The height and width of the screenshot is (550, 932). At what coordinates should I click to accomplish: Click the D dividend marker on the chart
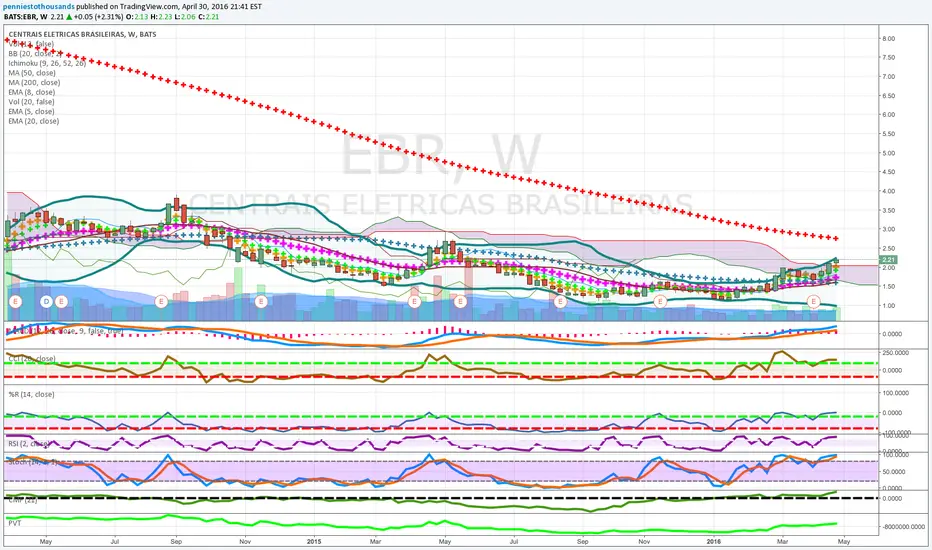click(46, 301)
